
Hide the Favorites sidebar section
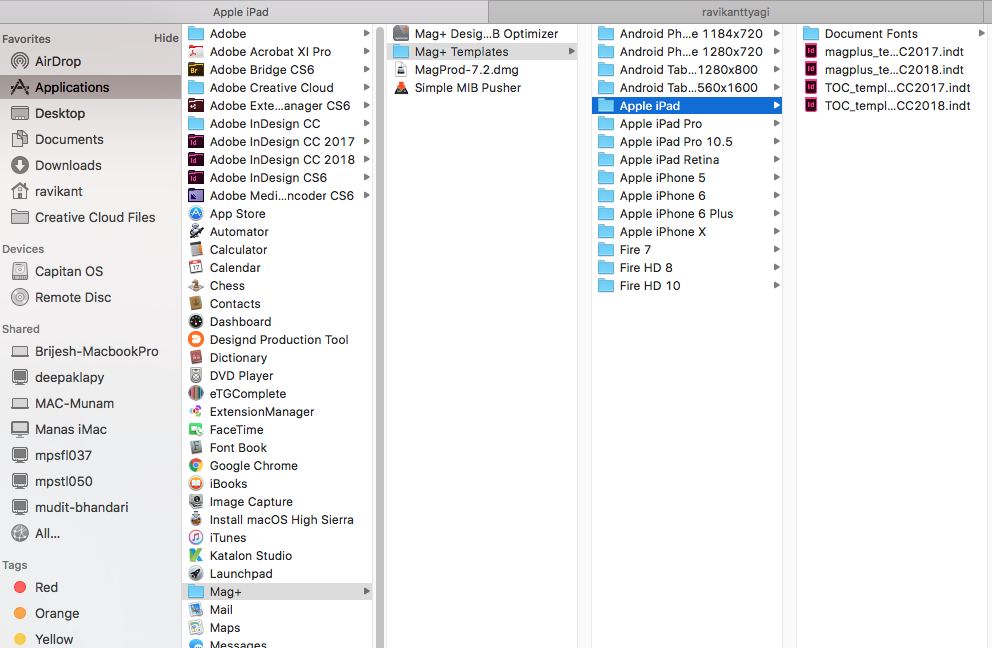[x=166, y=38]
